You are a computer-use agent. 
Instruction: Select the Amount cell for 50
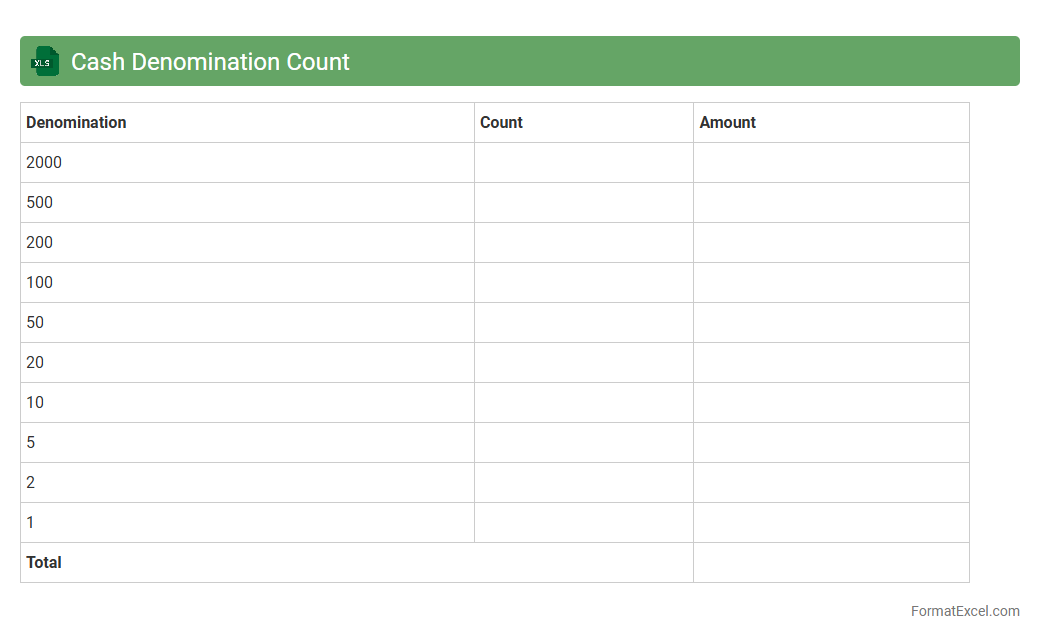coord(830,322)
